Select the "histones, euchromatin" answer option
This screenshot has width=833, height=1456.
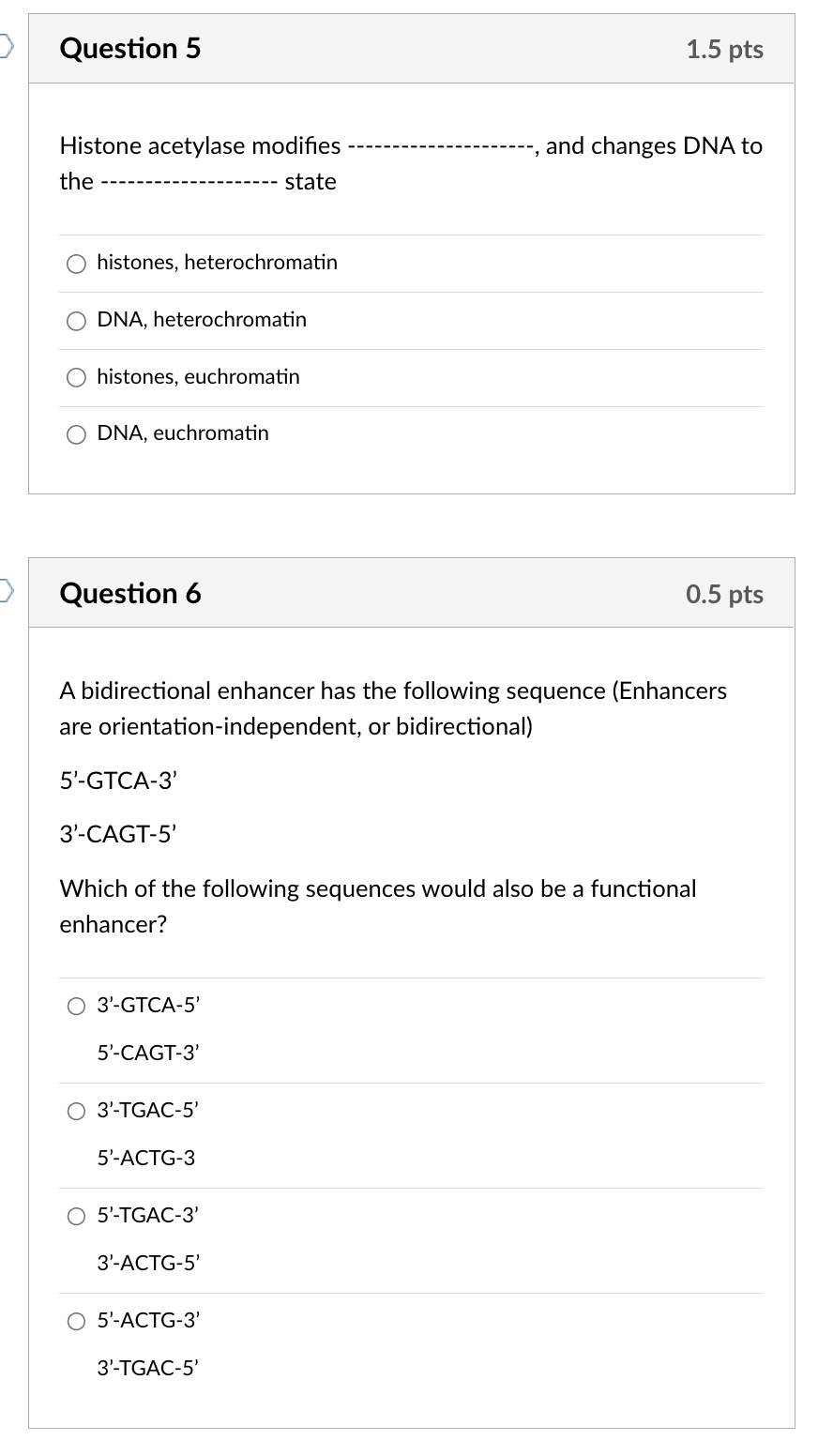click(76, 378)
